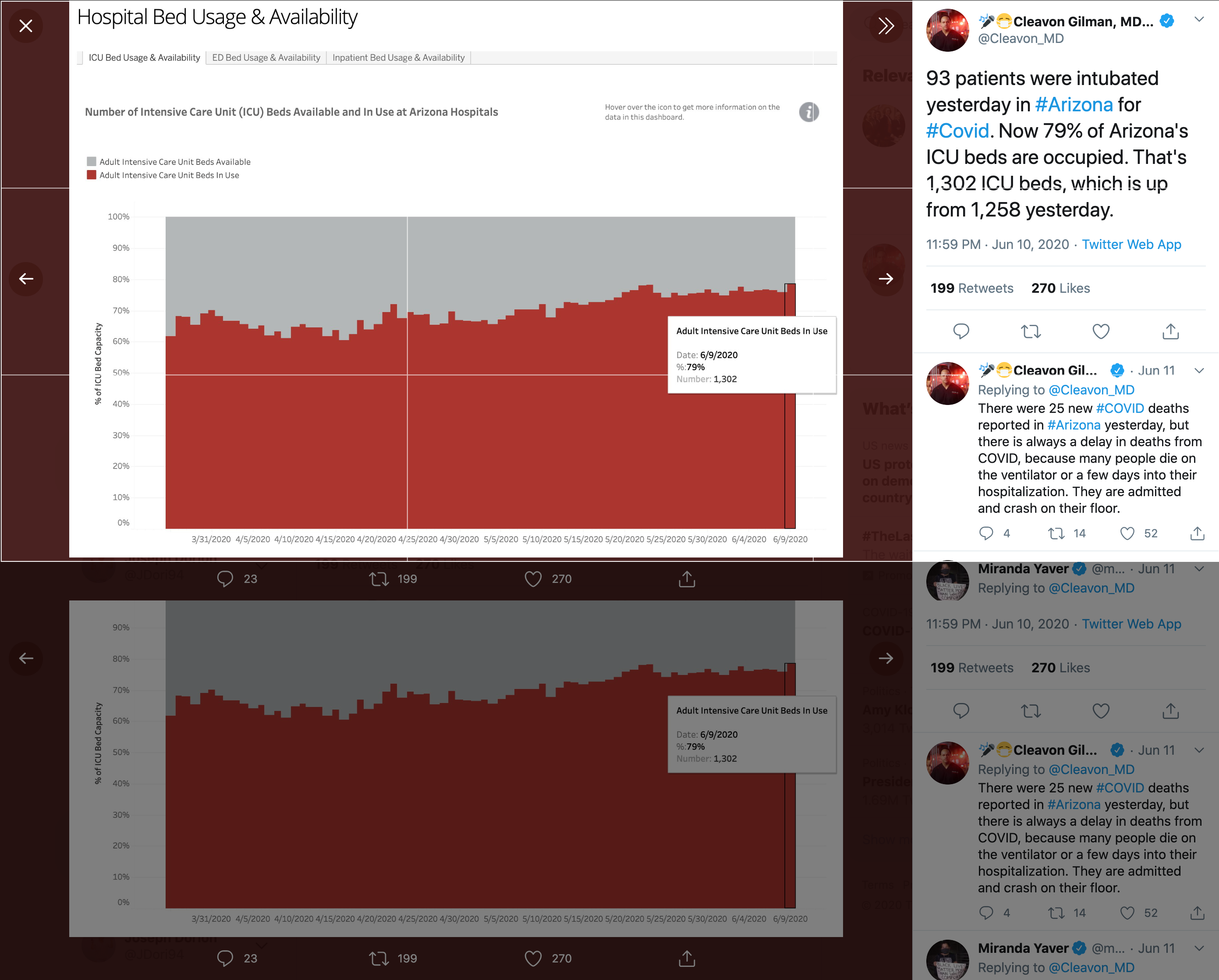Open the #Arizona hashtag in the main tweet
The width and height of the screenshot is (1219, 980).
point(1074,105)
